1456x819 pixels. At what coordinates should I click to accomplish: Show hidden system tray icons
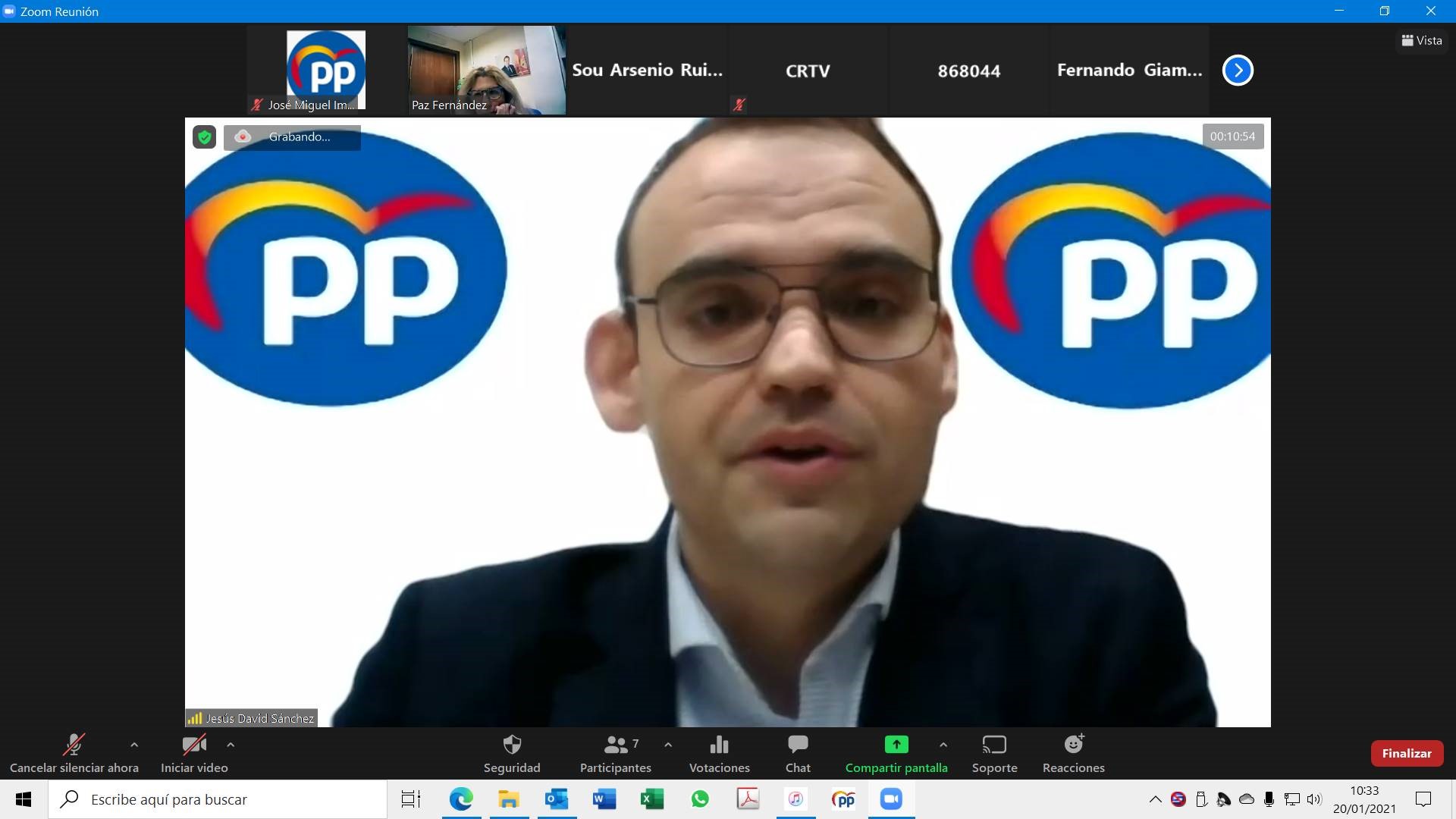click(x=1155, y=799)
